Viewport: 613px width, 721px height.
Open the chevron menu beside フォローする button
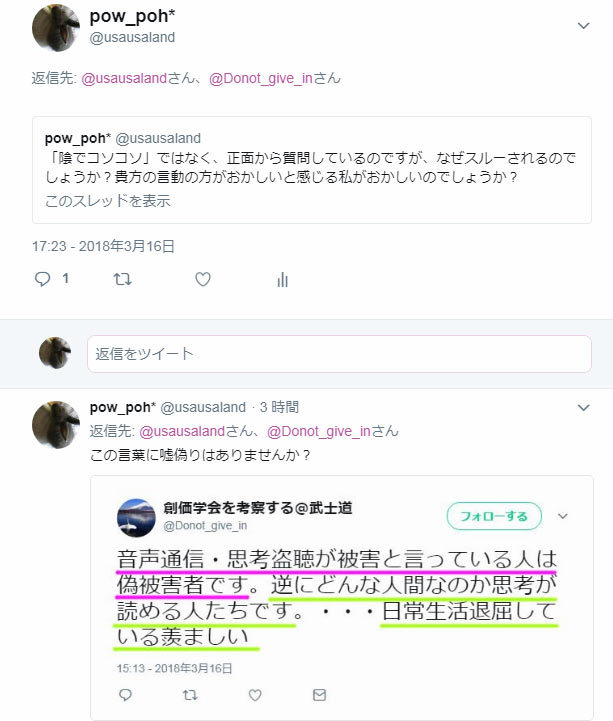coord(562,516)
